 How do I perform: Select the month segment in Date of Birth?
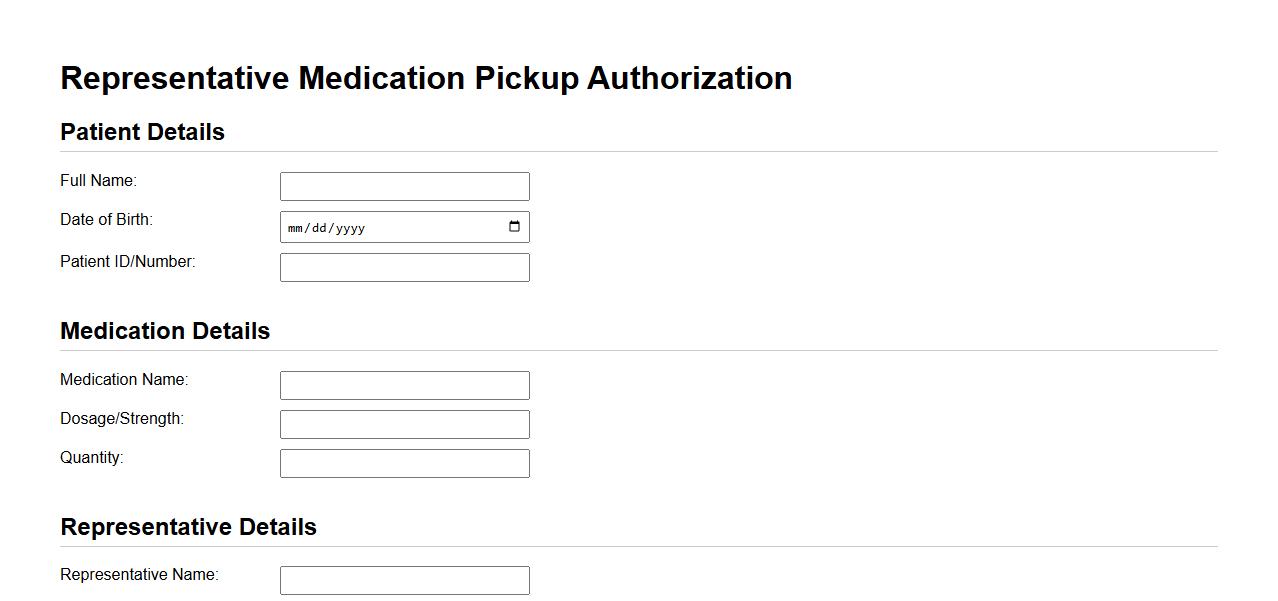point(295,228)
